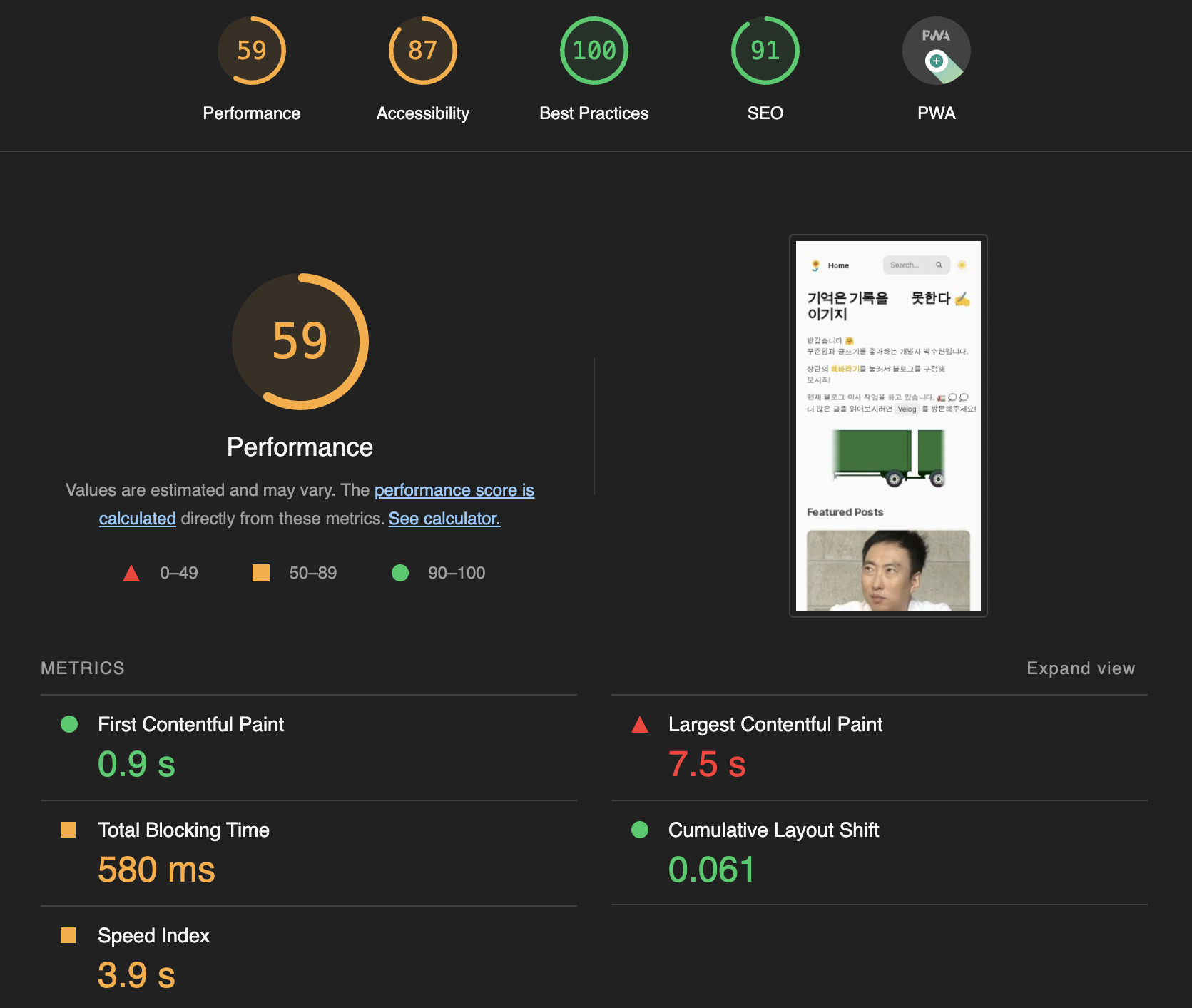Open the 'performance score is calculated' link
Image resolution: width=1192 pixels, height=1008 pixels.
pyautogui.click(x=454, y=490)
